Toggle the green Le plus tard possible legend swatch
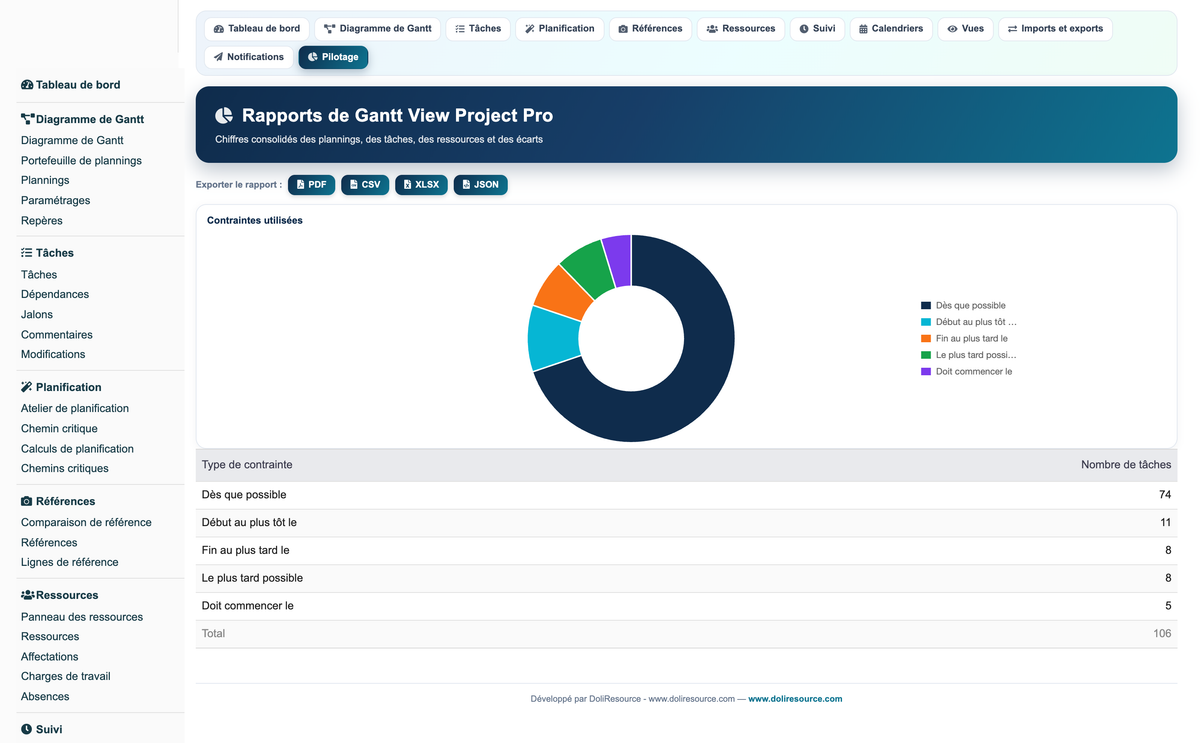 click(926, 355)
